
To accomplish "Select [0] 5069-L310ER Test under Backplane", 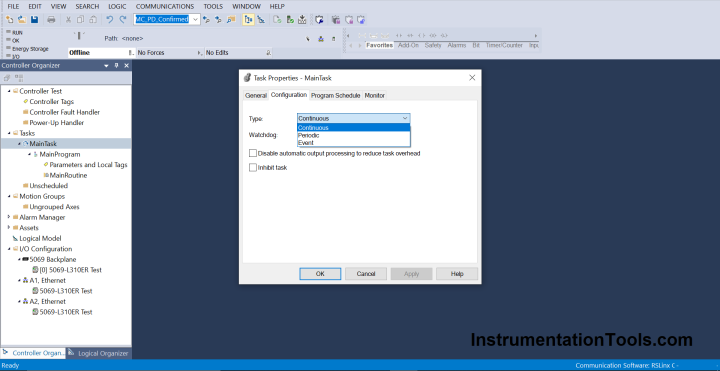I will pyautogui.click(x=70, y=270).
